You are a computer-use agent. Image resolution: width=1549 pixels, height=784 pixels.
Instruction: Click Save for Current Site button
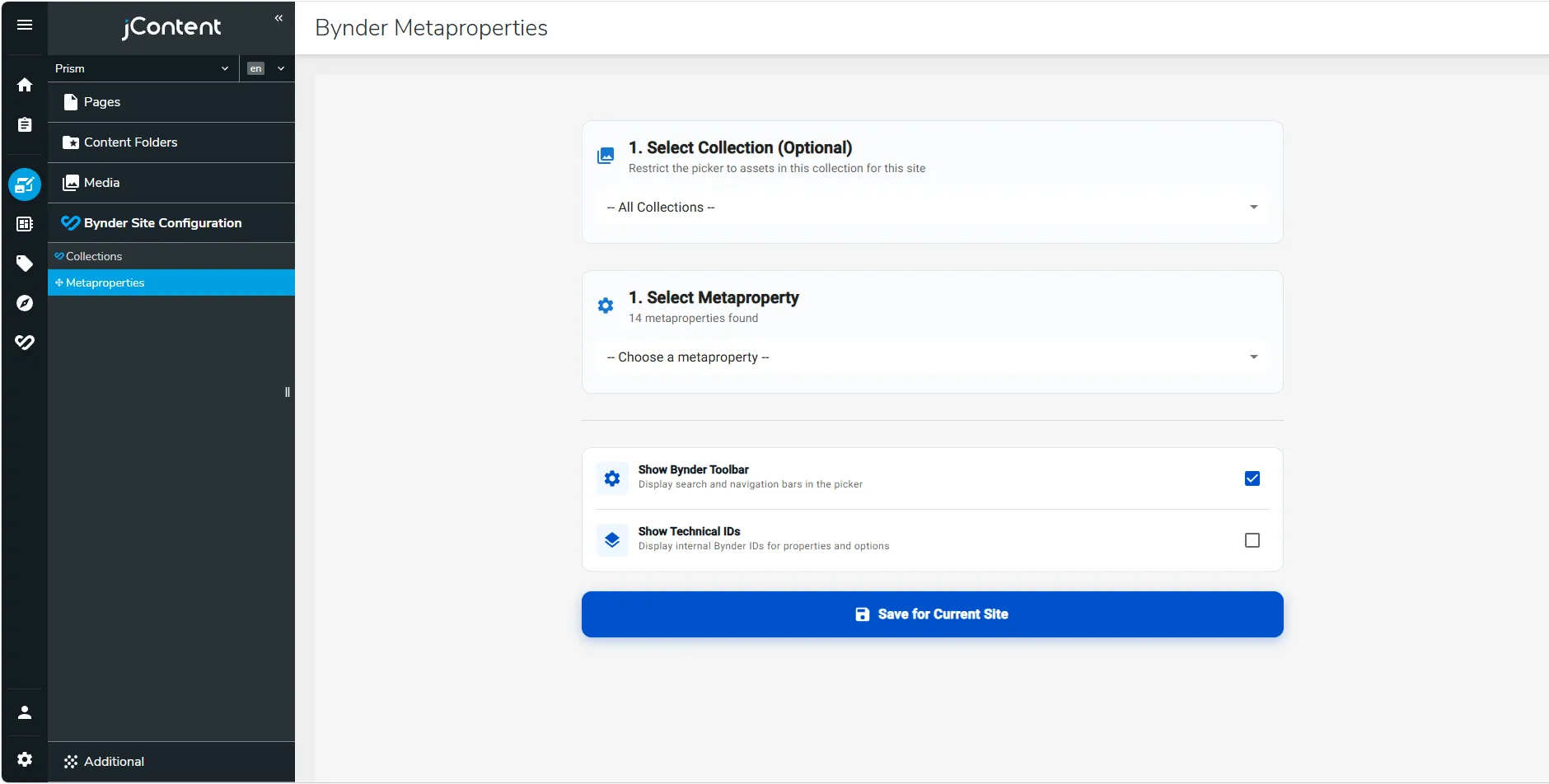[933, 614]
